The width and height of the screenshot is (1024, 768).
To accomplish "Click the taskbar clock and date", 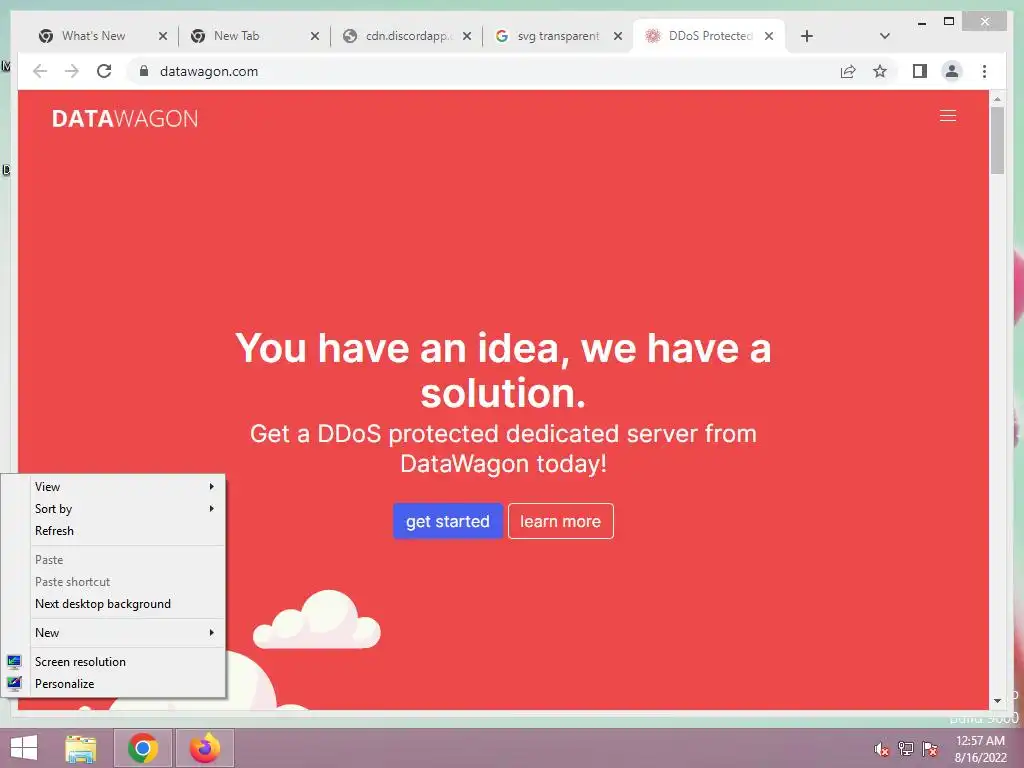I will 980,749.
